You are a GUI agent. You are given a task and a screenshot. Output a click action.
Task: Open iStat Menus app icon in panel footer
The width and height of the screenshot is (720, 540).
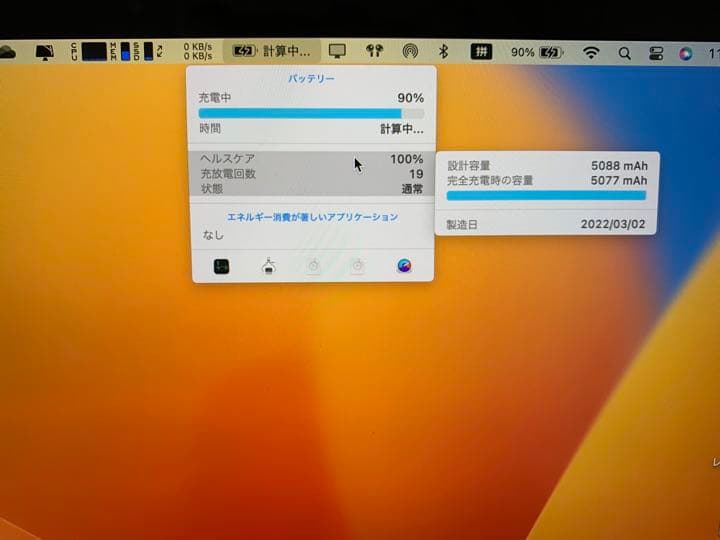pyautogui.click(x=404, y=265)
